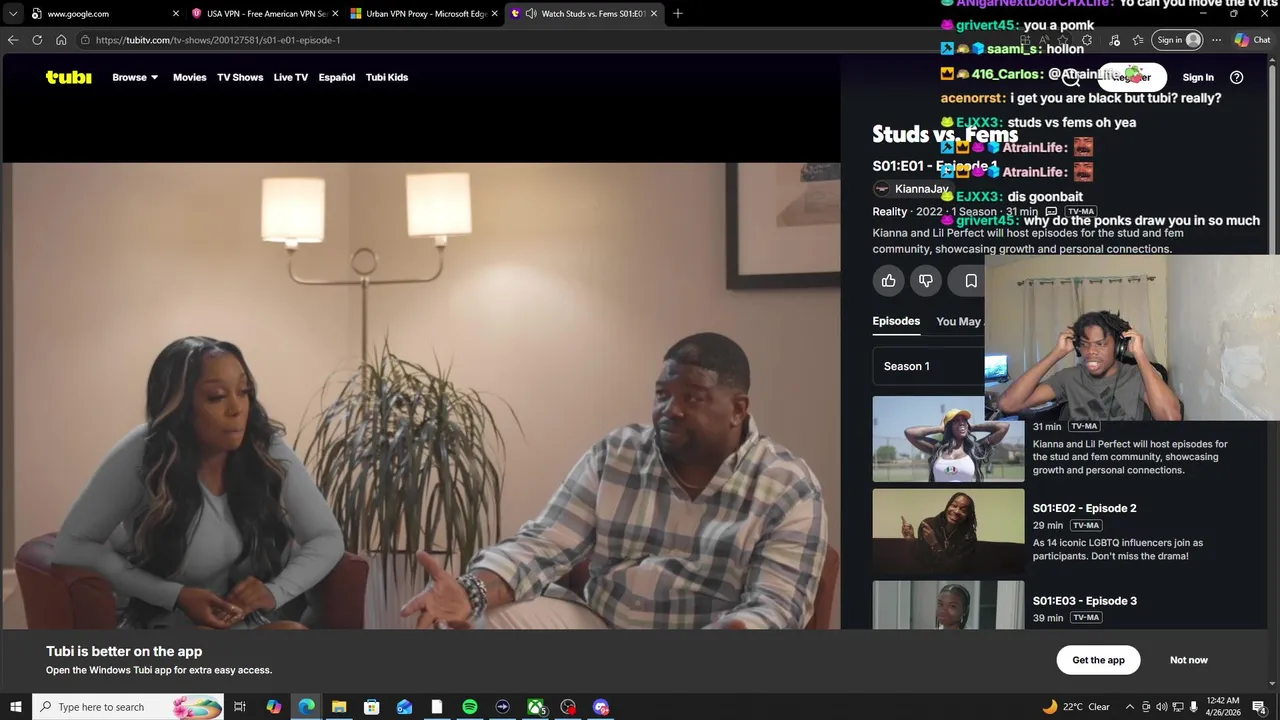Open File Explorer from taskbar

pyautogui.click(x=339, y=707)
